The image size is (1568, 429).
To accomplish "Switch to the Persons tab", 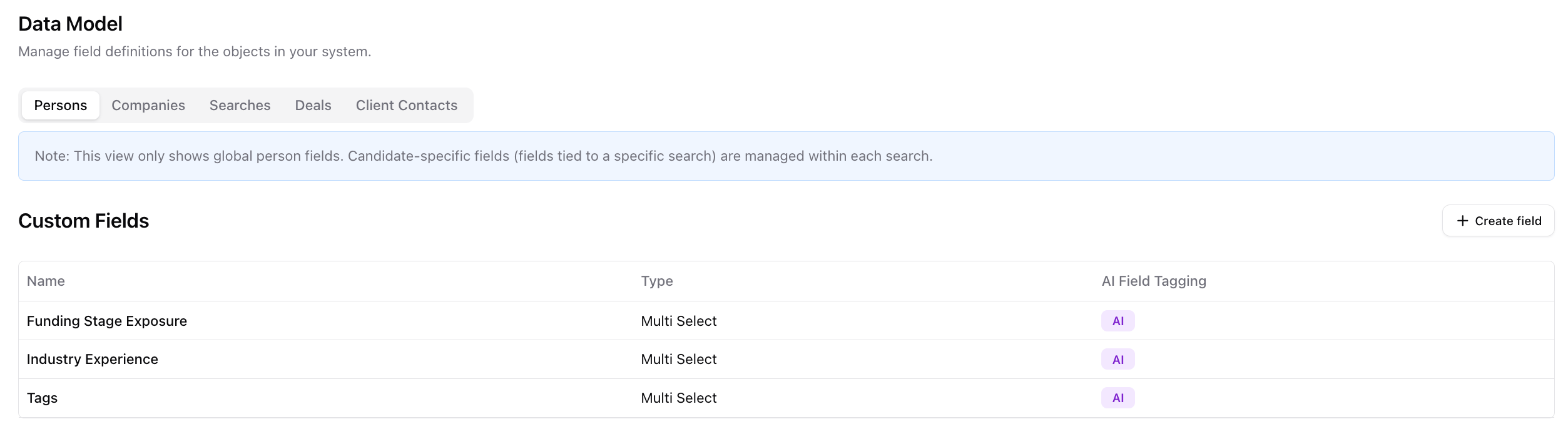I will click(x=60, y=105).
